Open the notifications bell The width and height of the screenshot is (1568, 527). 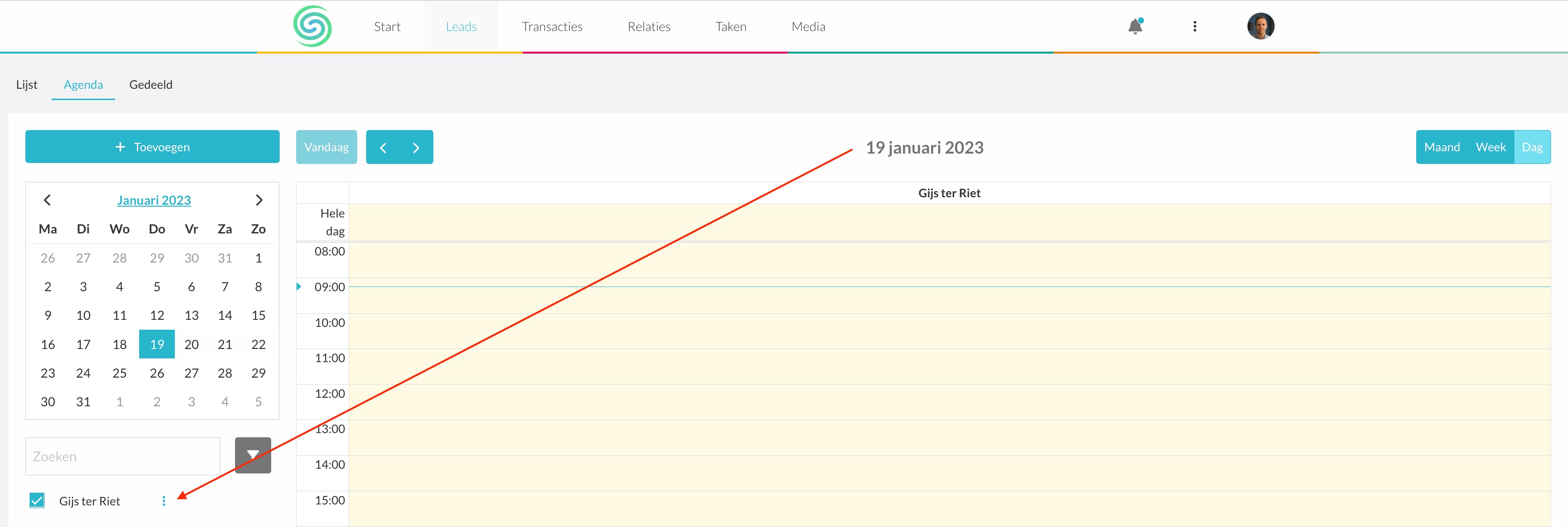pos(1135,26)
